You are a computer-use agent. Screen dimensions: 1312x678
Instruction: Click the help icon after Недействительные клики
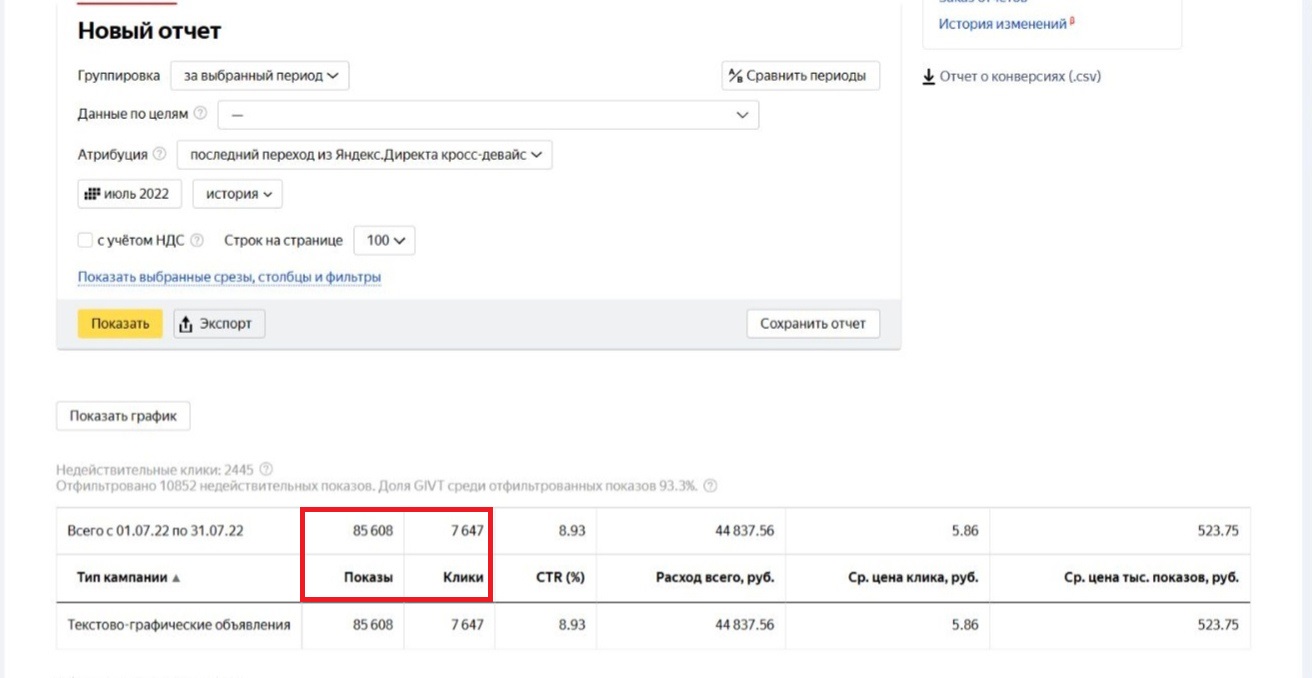point(266,469)
